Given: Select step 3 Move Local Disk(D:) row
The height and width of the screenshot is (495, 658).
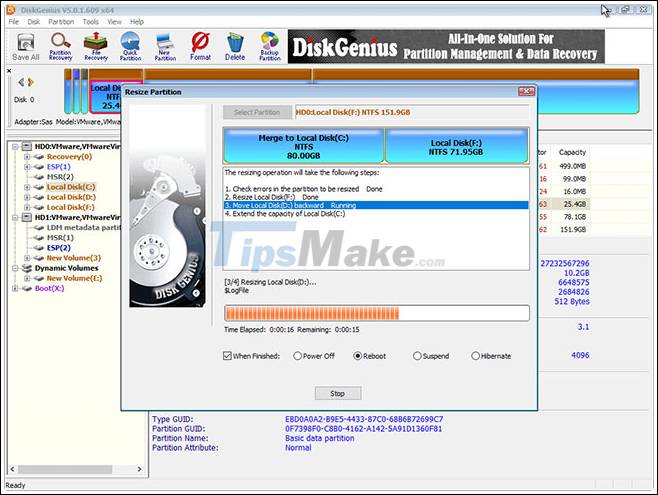Looking at the screenshot, I should coord(376,205).
